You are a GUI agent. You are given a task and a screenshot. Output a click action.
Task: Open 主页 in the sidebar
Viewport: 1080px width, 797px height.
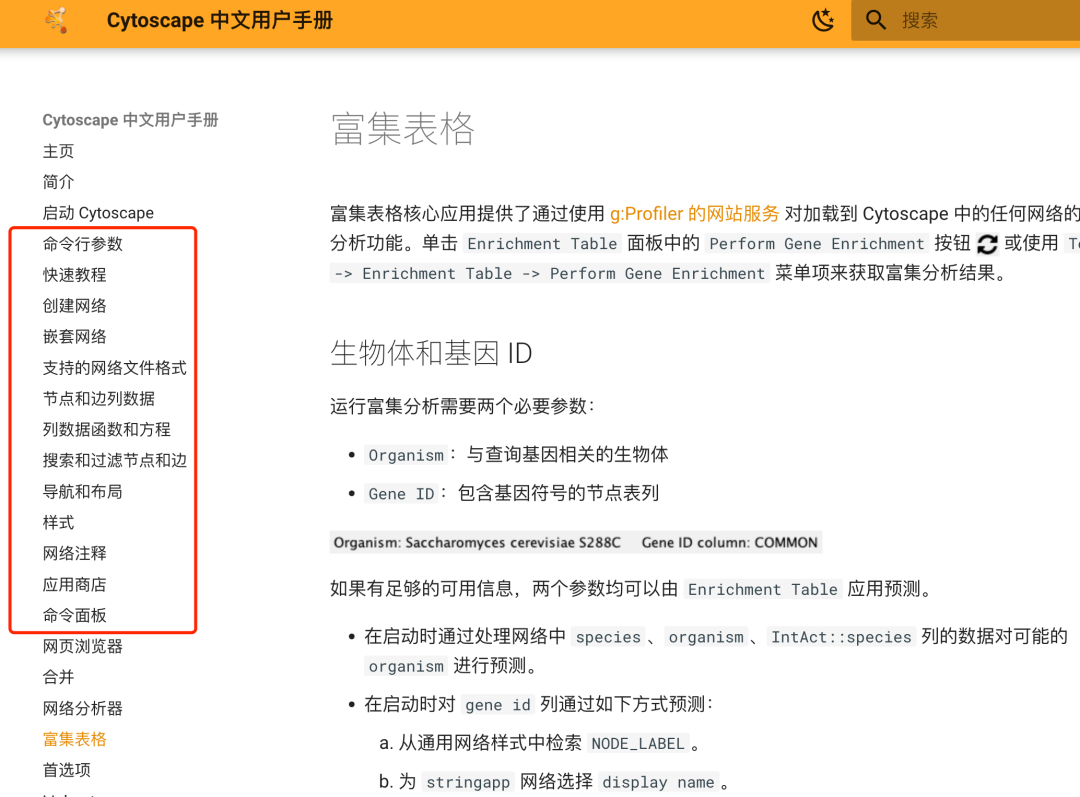click(58, 151)
